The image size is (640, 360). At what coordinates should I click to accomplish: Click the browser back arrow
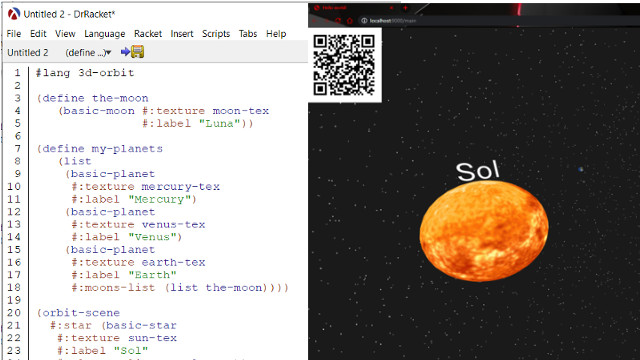click(314, 21)
